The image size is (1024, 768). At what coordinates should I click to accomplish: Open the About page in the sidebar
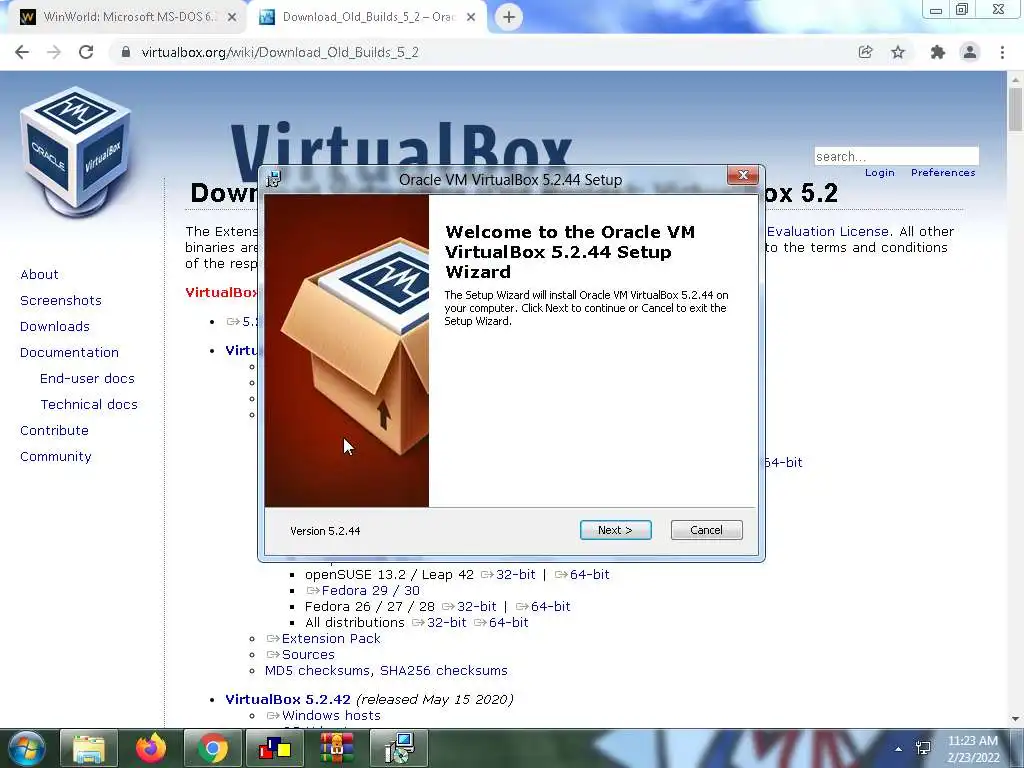[39, 274]
